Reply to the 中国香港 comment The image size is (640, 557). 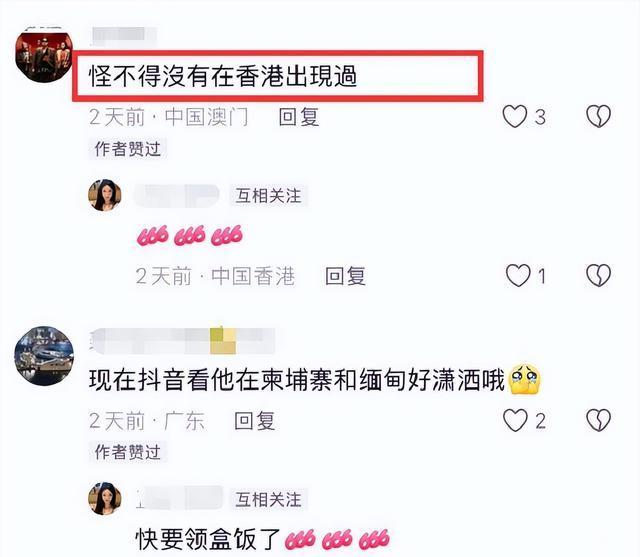click(345, 276)
